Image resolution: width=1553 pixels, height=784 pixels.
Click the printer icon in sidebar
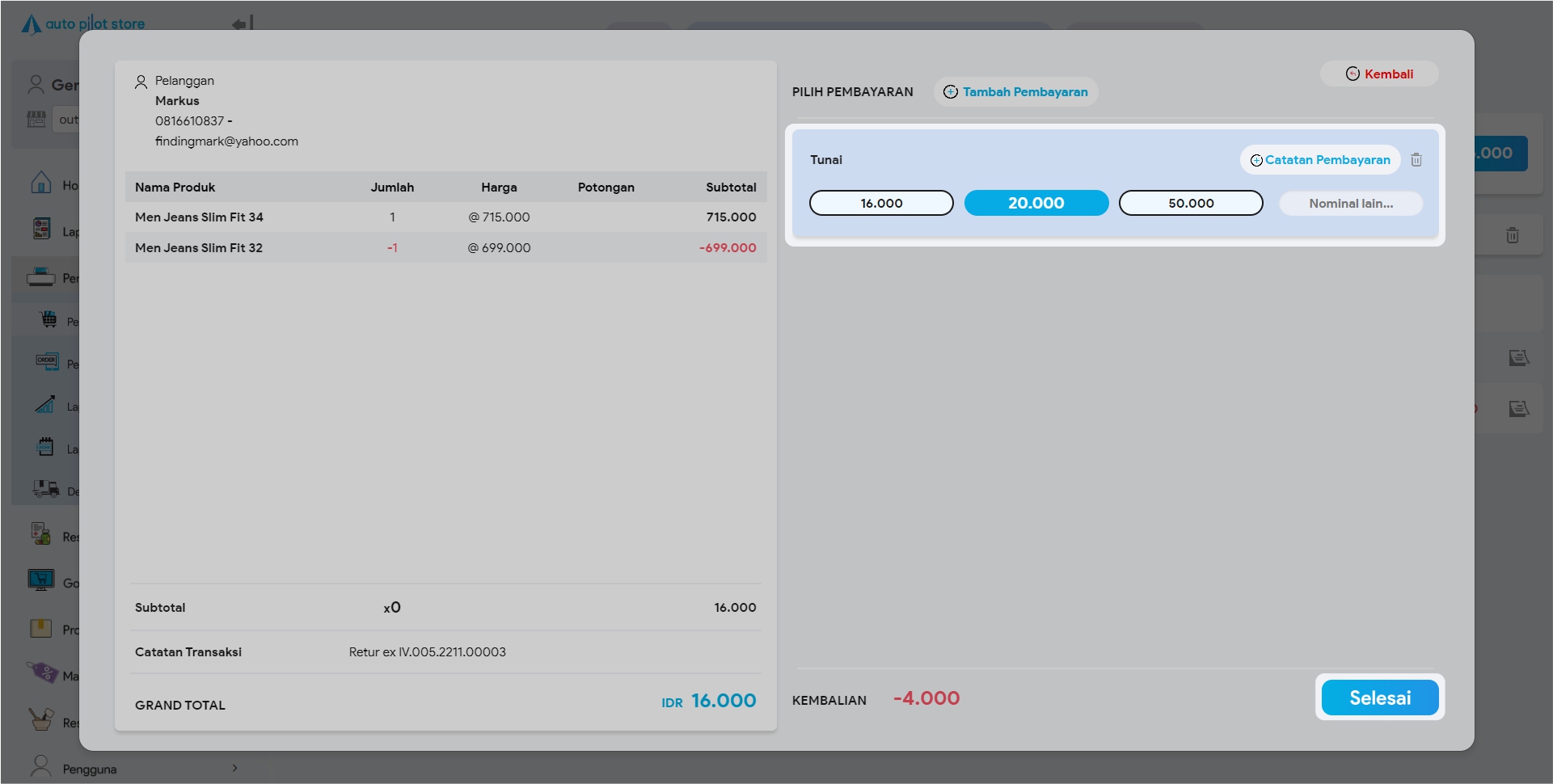[40, 278]
